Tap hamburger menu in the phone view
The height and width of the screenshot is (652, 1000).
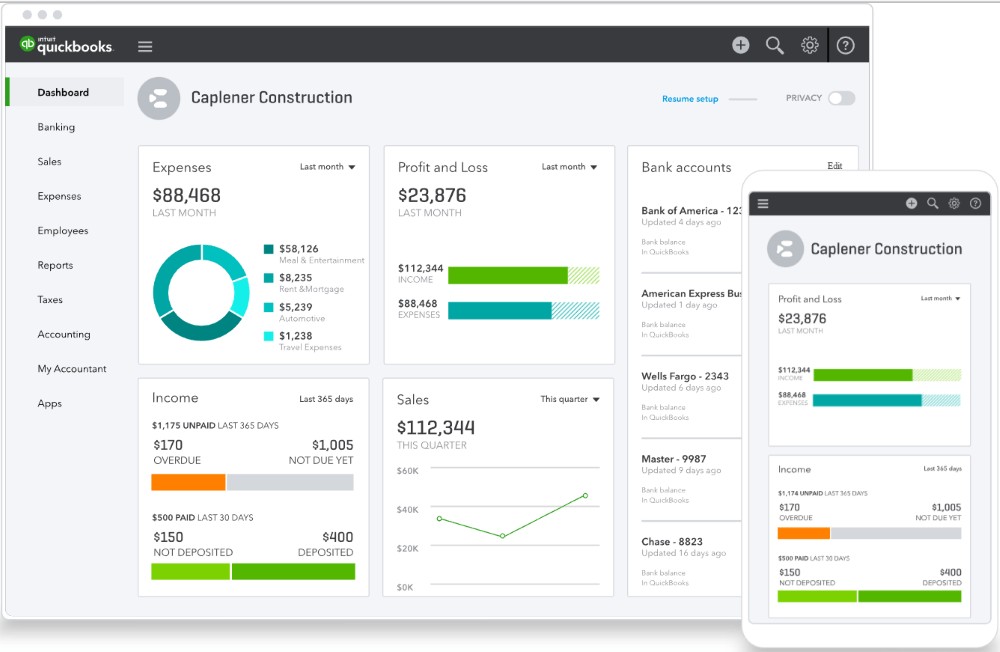[763, 204]
